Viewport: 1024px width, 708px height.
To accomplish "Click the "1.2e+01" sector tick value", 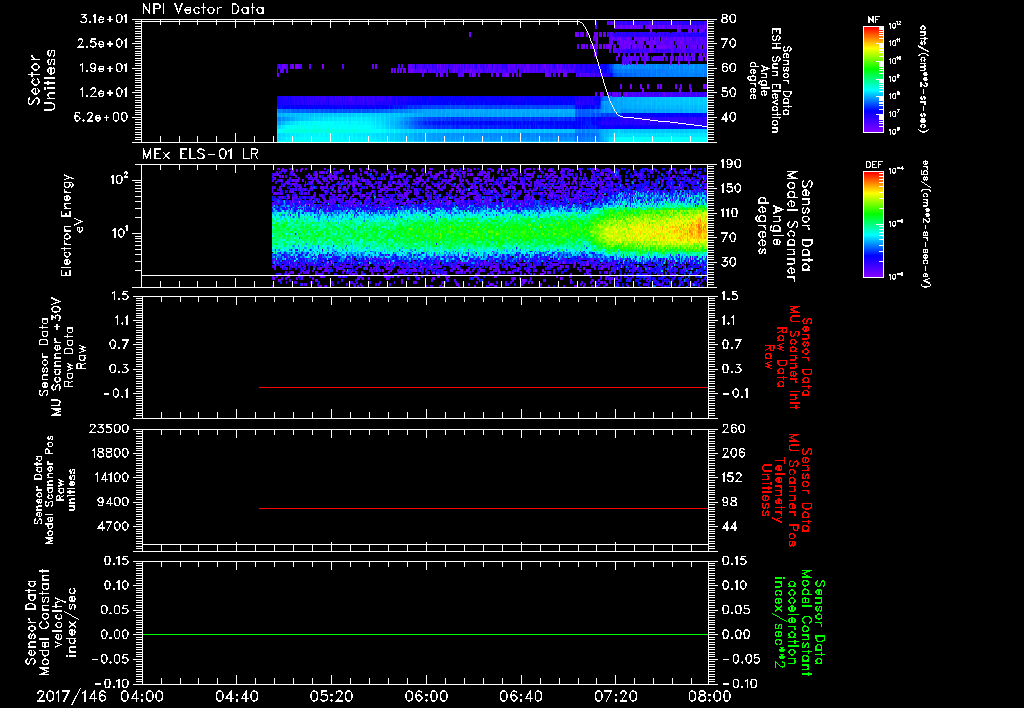I will click(x=104, y=93).
